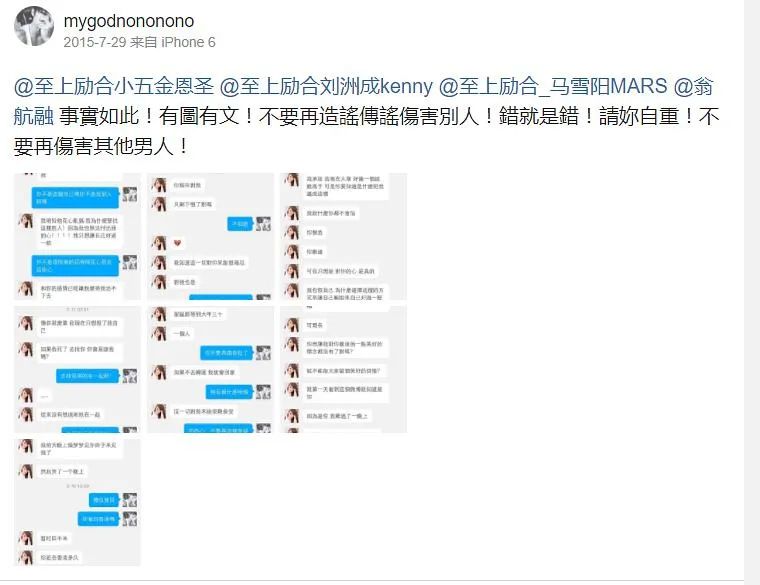Open the 2015-7-29 post timestamp
The width and height of the screenshot is (760, 585).
tap(95, 42)
